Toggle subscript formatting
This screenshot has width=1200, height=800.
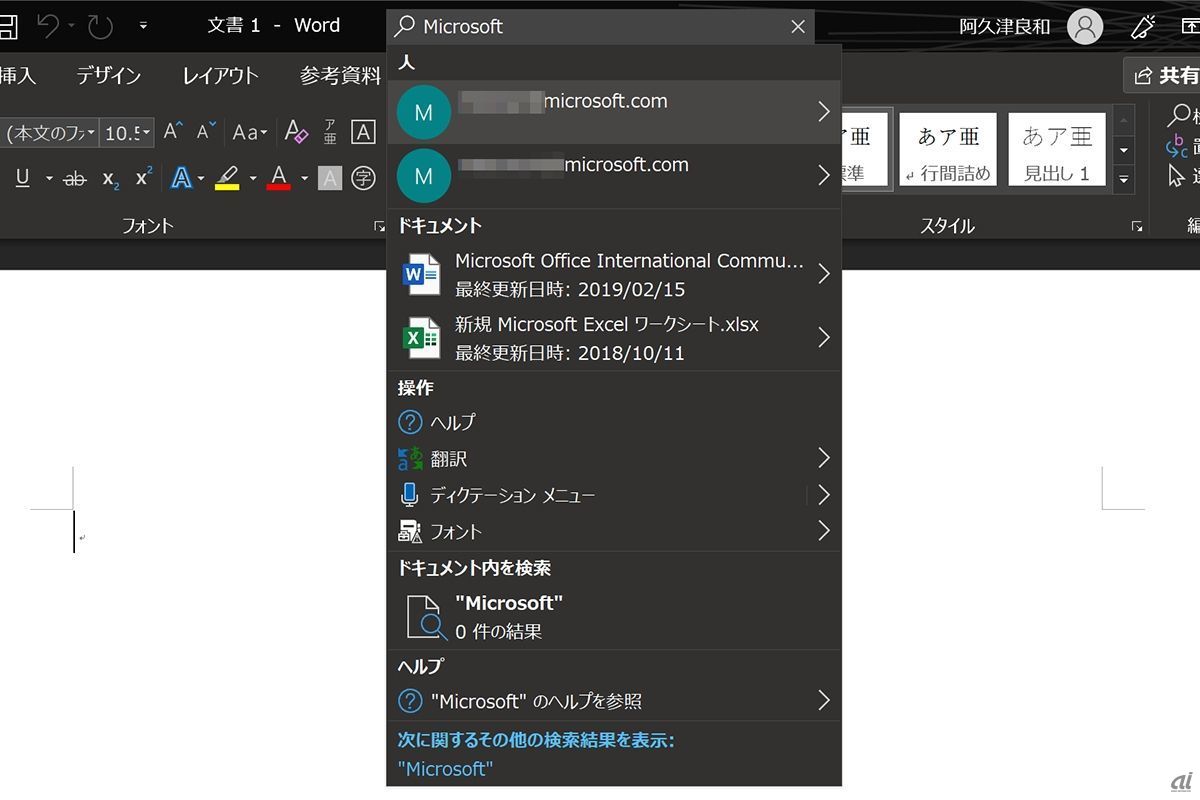[x=110, y=178]
